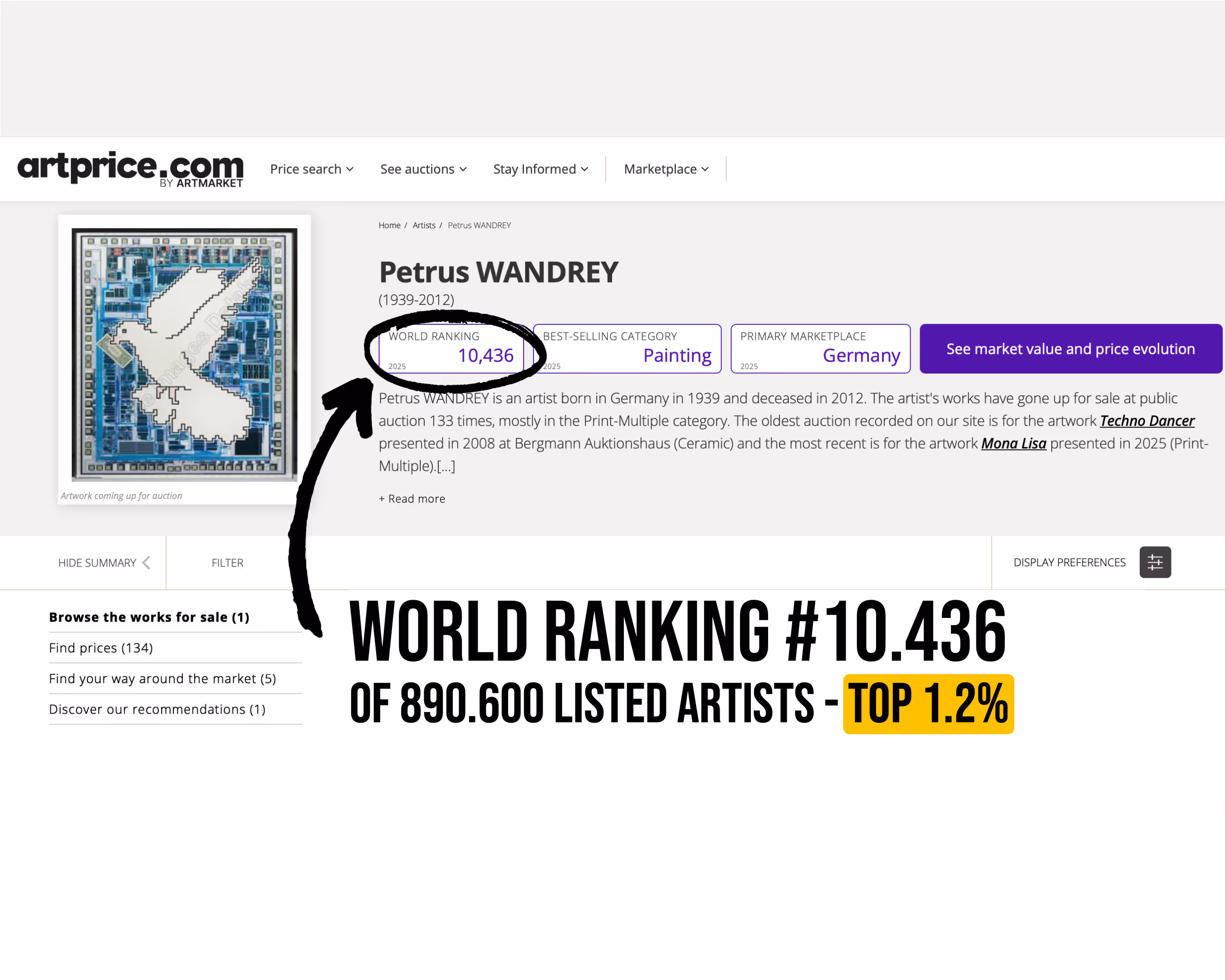The height and width of the screenshot is (980, 1225).
Task: Expand the Stay Informed dropdown
Action: tap(540, 169)
